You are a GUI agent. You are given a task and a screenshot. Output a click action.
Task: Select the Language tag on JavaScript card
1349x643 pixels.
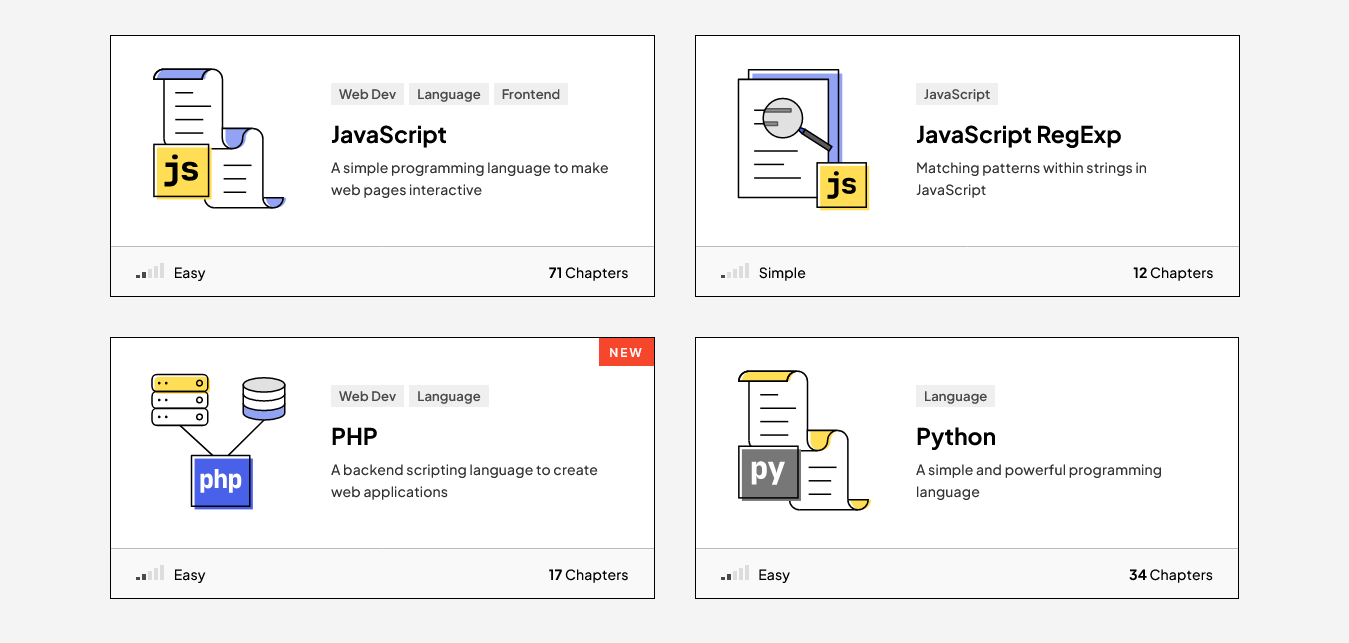click(x=448, y=94)
